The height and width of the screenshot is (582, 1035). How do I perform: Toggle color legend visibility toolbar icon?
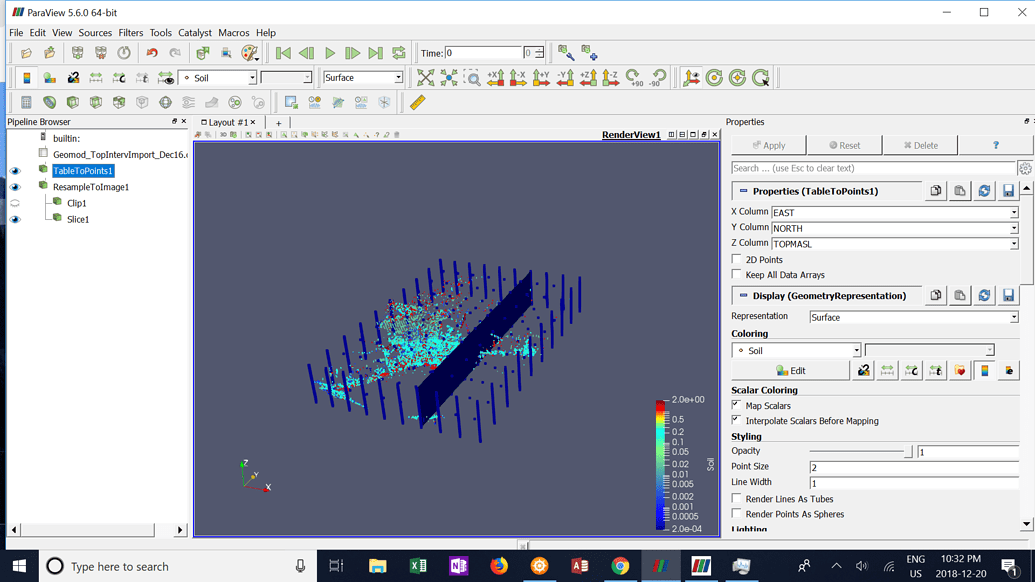[x=26, y=78]
